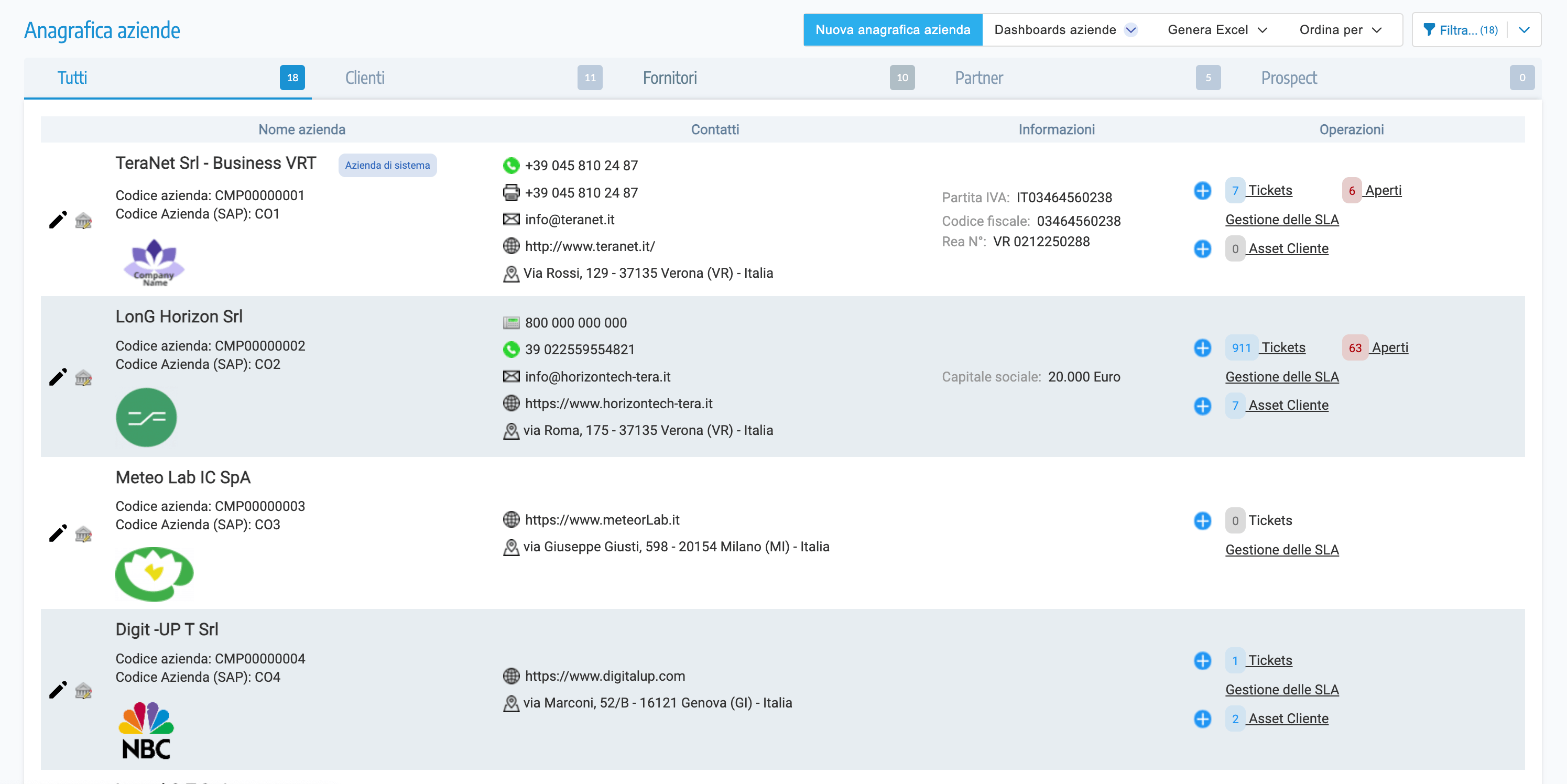The width and height of the screenshot is (1567, 784).
Task: Open the Partner tab
Action: 978,78
